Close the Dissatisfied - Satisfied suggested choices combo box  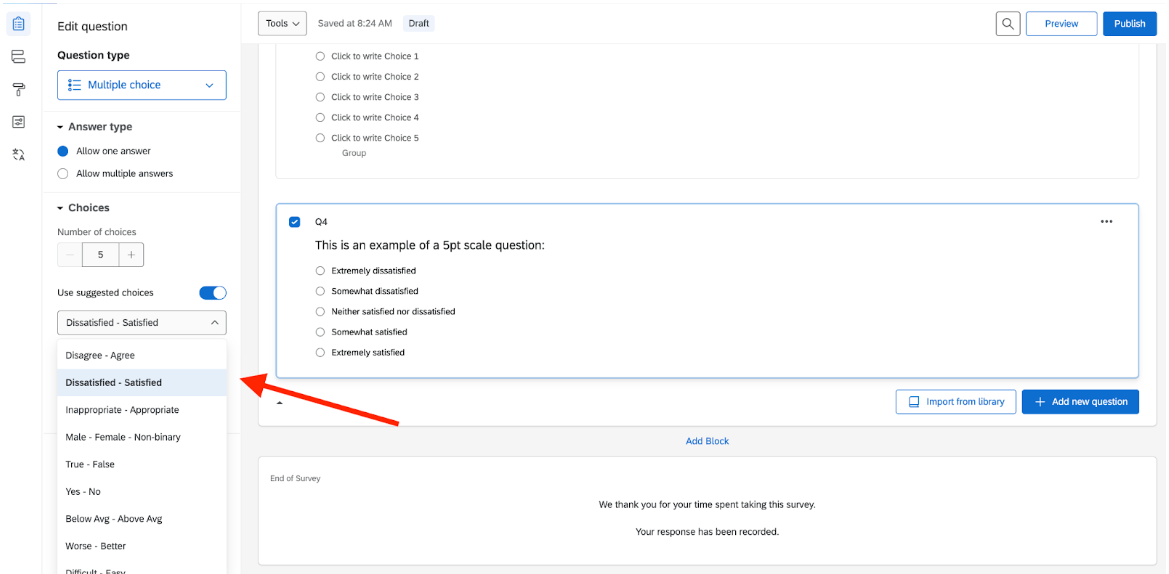coord(142,323)
